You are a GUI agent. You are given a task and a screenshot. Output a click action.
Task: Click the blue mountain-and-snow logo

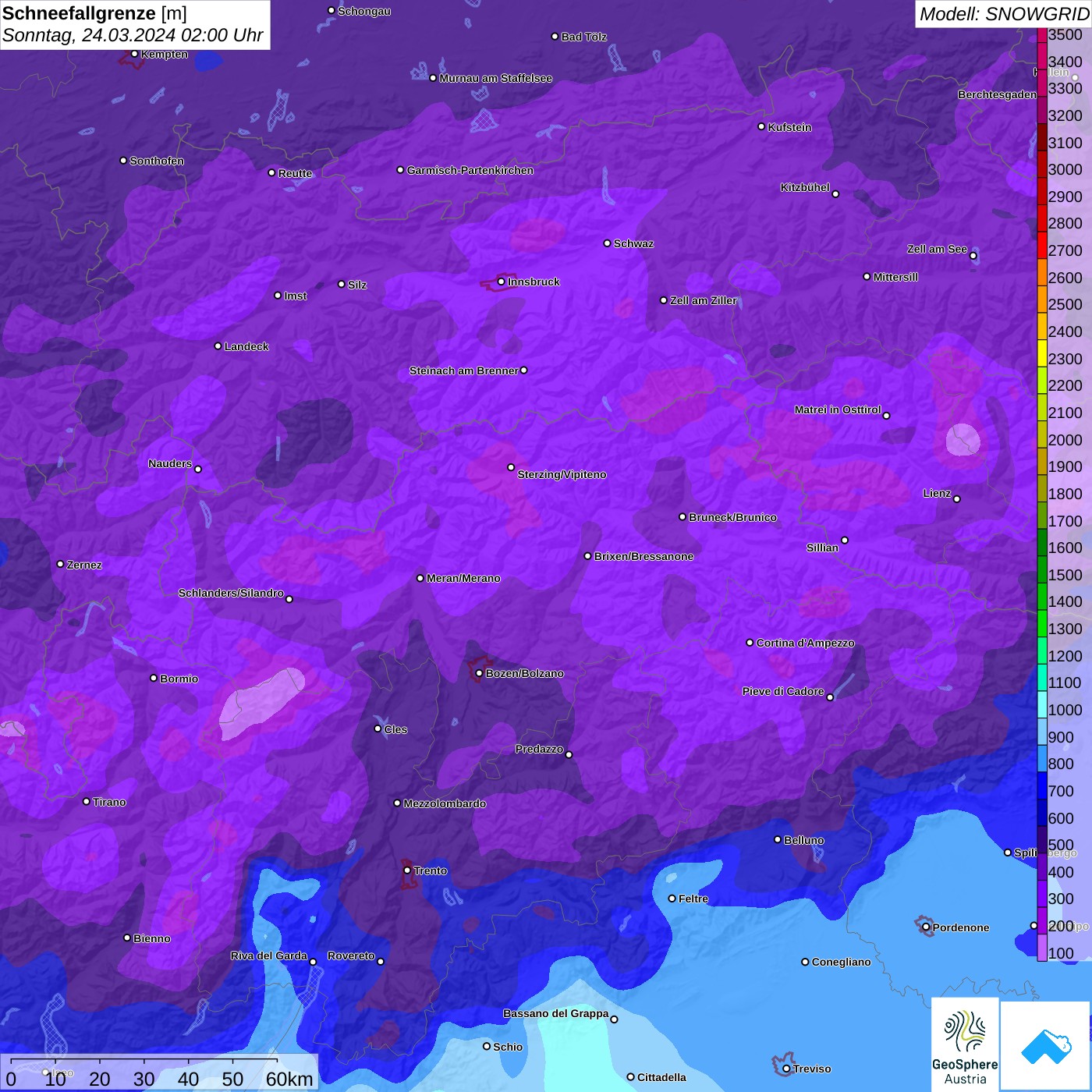1046,1046
